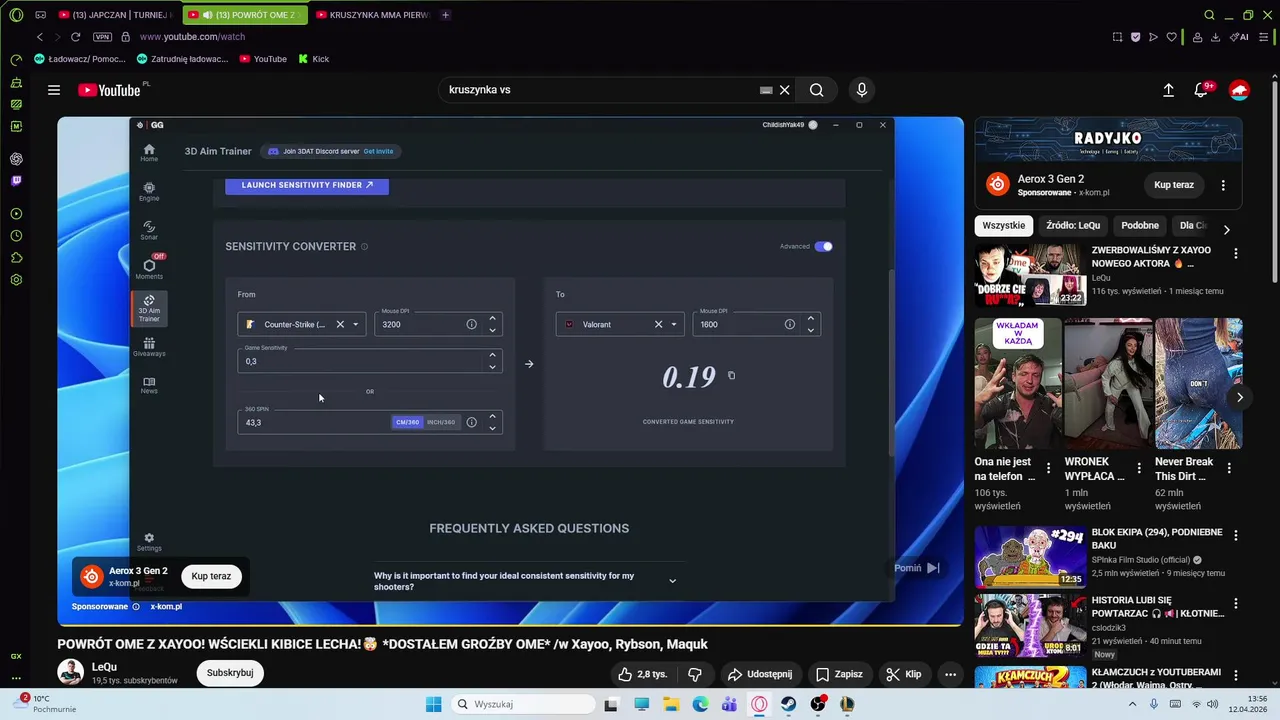Open the YouTube create upload icon
The image size is (1280, 720).
1168,90
